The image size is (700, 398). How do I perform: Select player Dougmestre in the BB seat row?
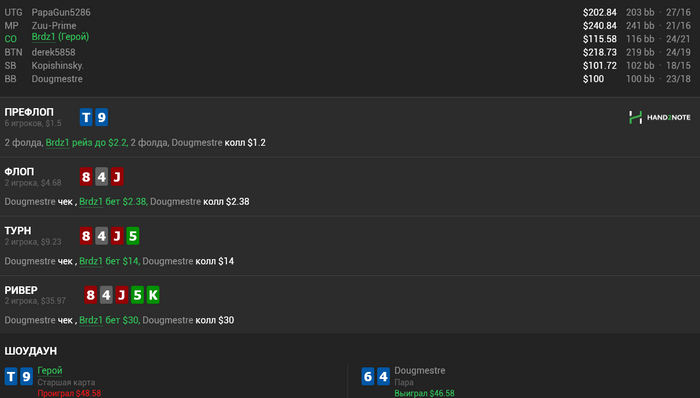pyautogui.click(x=57, y=79)
